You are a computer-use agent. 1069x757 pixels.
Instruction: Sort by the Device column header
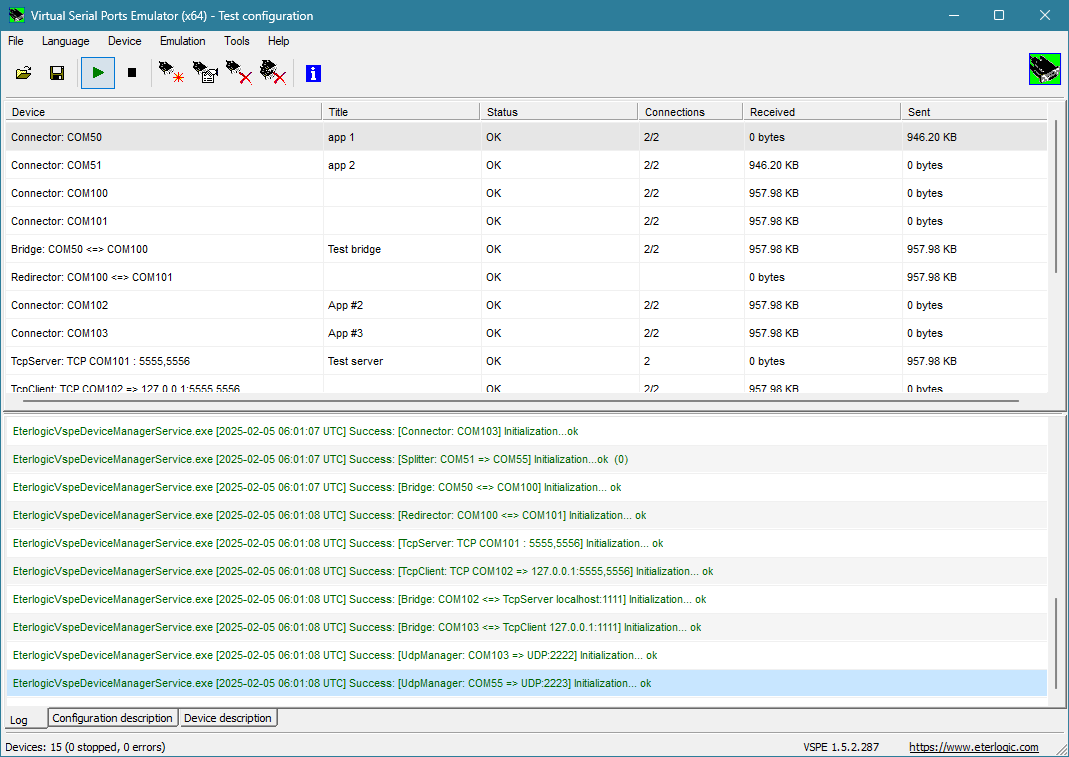click(x=164, y=112)
